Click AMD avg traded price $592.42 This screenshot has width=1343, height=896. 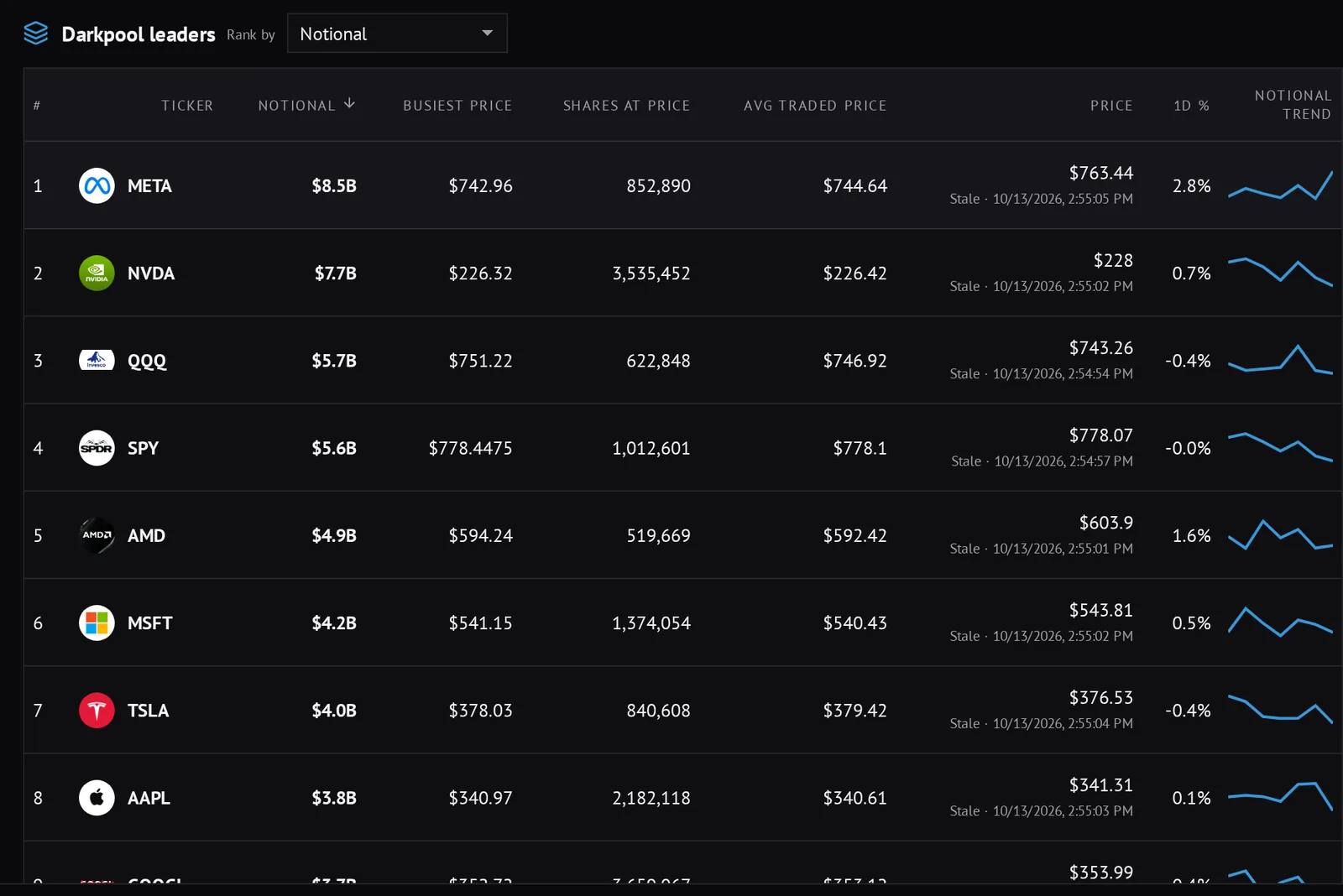pos(854,535)
